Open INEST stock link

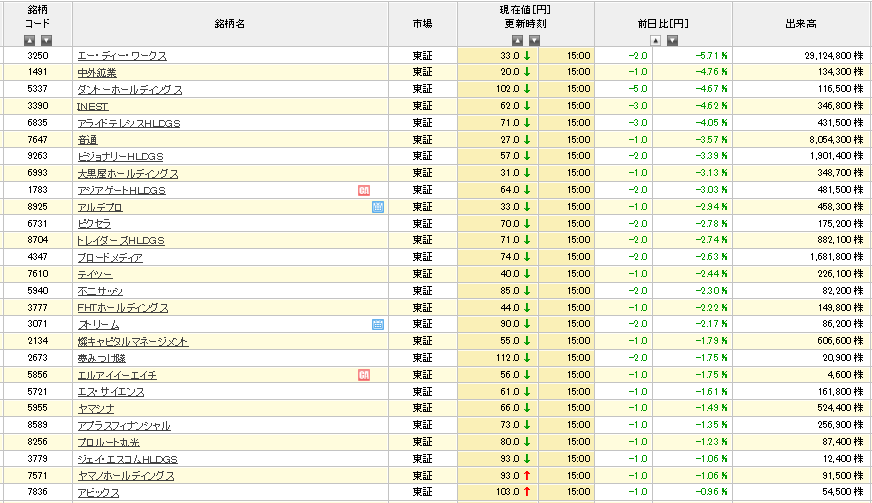coord(92,106)
